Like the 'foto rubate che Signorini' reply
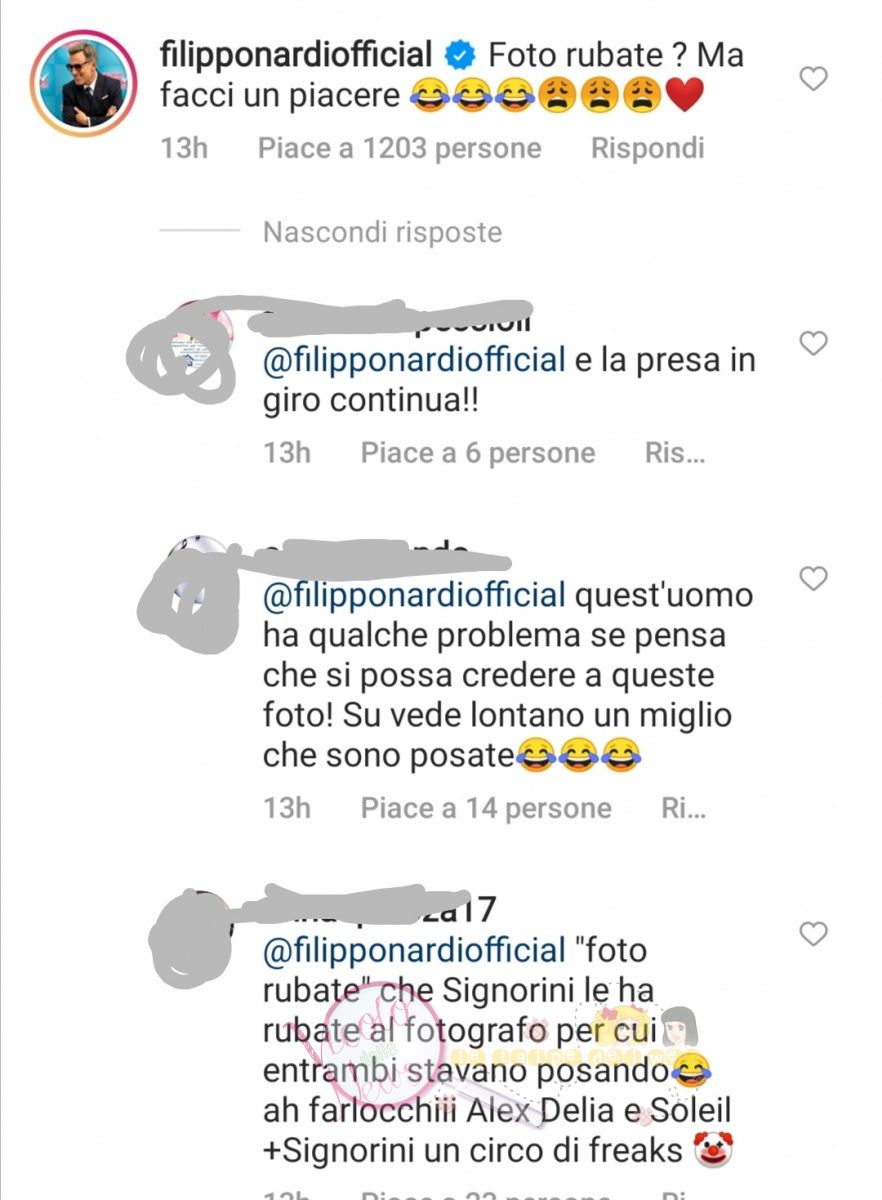The height and width of the screenshot is (1200, 882). click(x=814, y=934)
